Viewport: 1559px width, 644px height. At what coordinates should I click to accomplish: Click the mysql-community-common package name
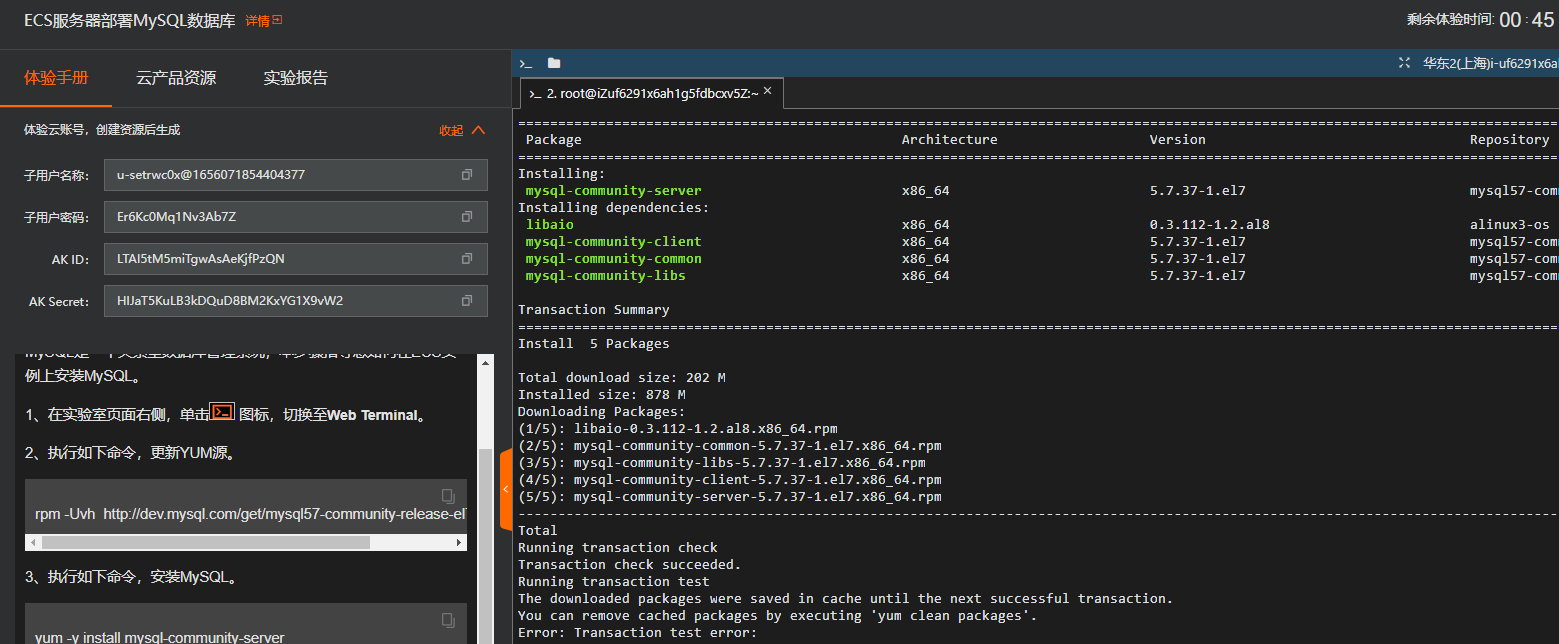pos(614,259)
